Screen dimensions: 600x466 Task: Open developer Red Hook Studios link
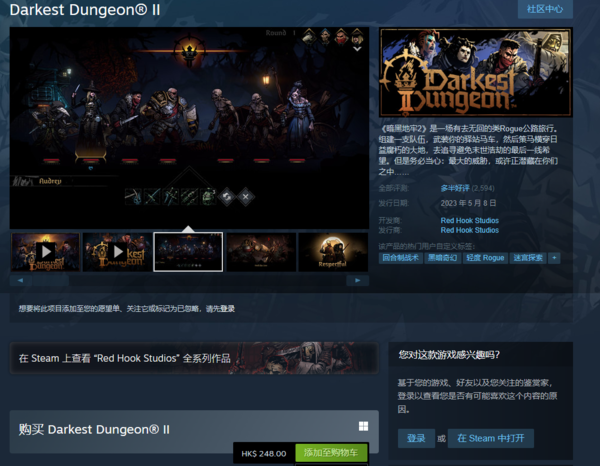pyautogui.click(x=470, y=220)
